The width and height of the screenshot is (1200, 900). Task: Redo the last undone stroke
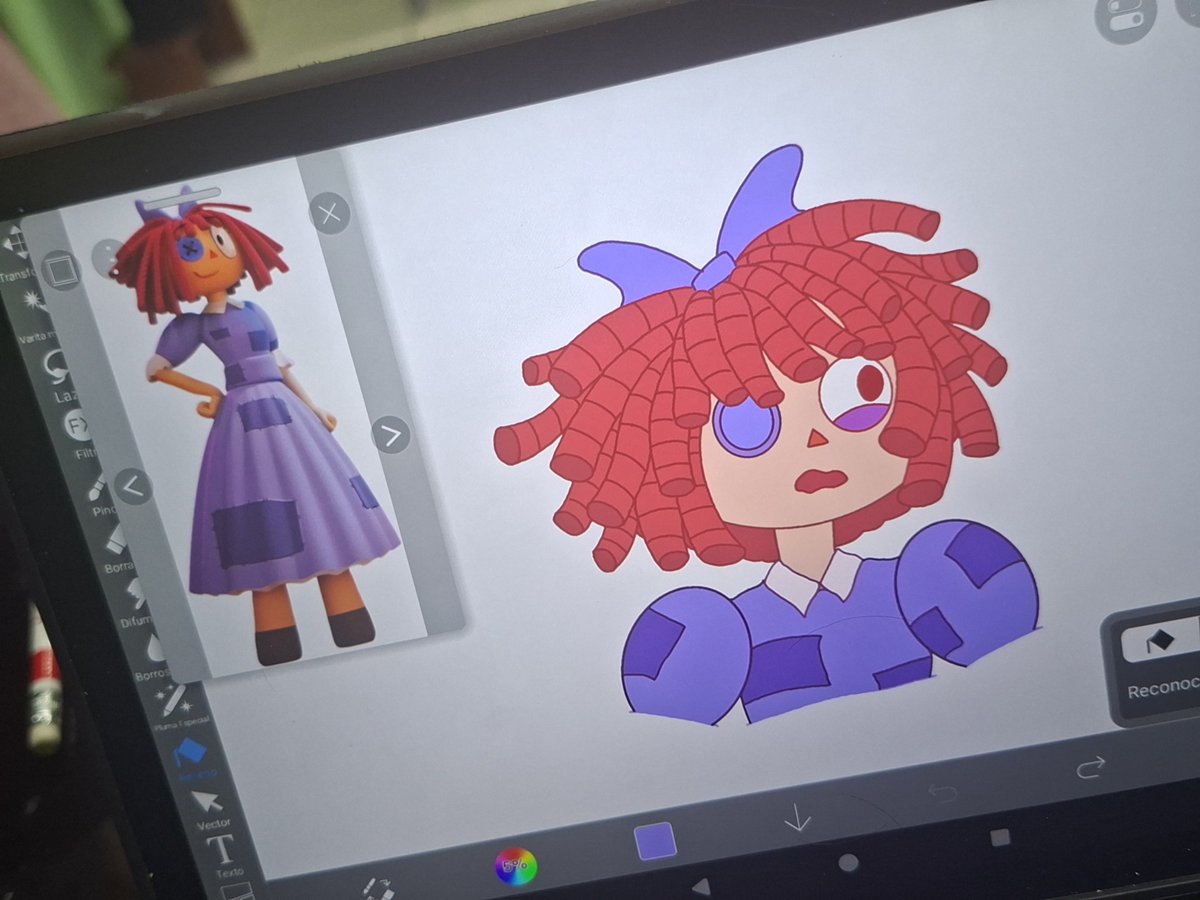(x=1090, y=768)
